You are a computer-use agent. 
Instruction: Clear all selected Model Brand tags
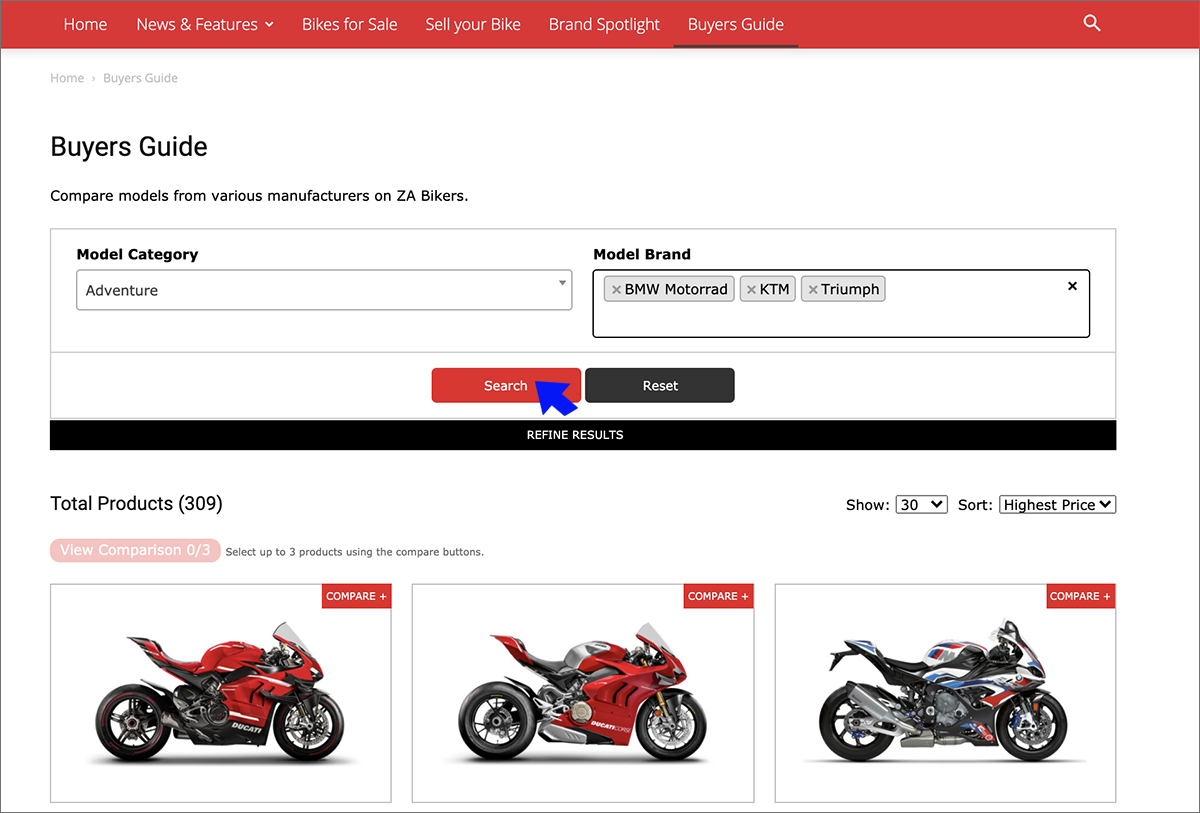pyautogui.click(x=1072, y=286)
